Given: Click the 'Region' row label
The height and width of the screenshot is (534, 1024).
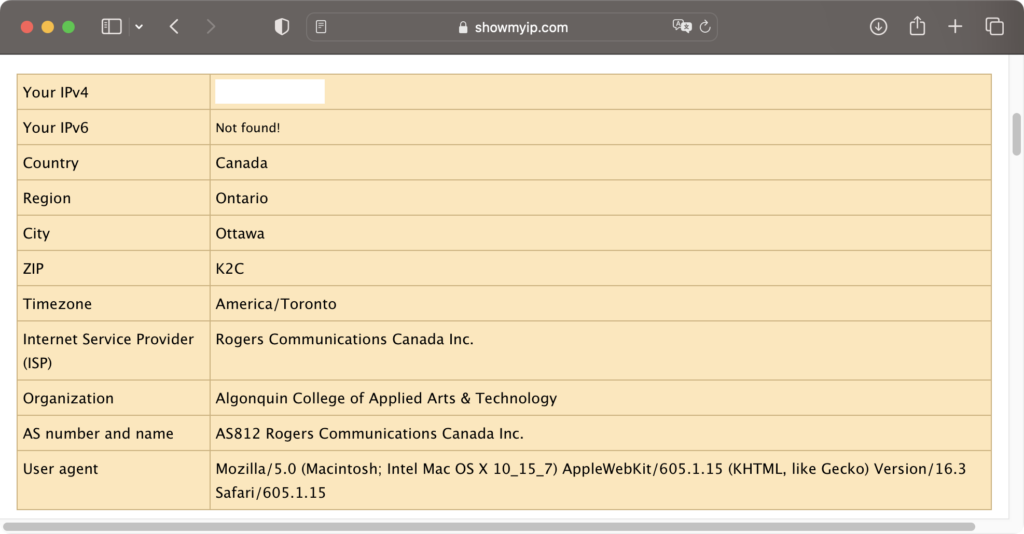Looking at the screenshot, I should coord(46,198).
